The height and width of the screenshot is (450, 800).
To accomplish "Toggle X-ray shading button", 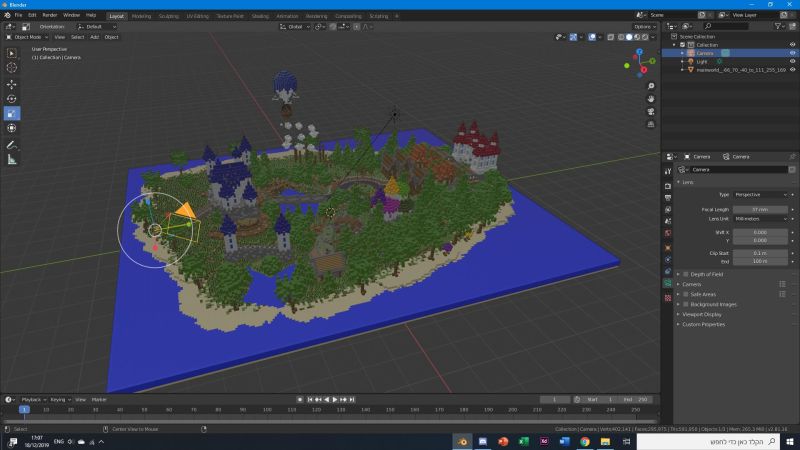I will coord(611,37).
